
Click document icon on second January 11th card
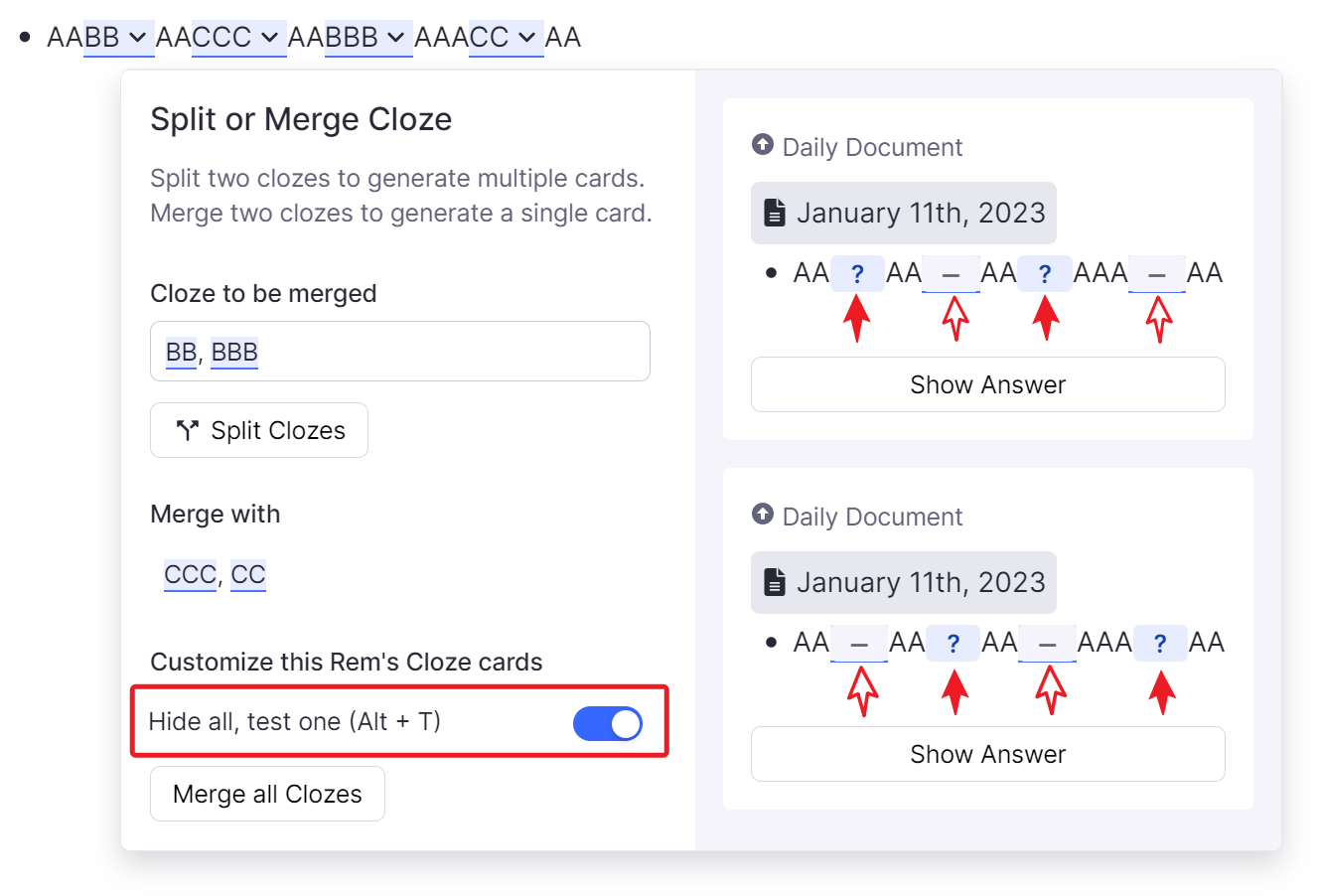(x=774, y=582)
